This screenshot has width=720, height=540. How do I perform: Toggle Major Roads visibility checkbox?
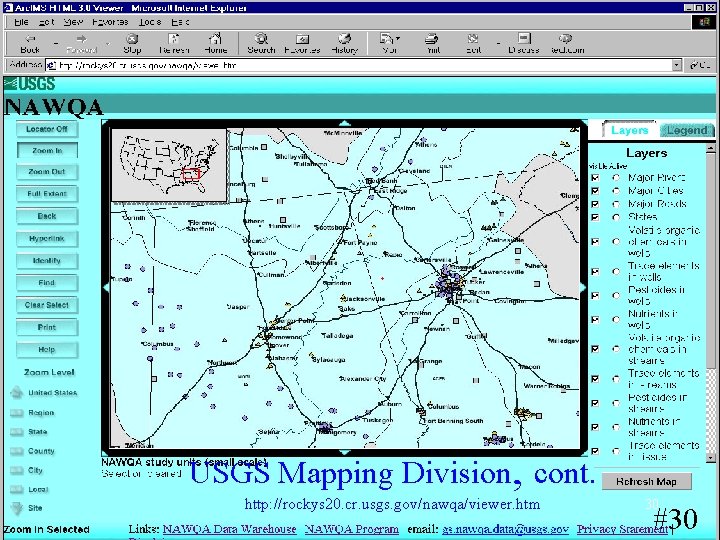coord(595,204)
